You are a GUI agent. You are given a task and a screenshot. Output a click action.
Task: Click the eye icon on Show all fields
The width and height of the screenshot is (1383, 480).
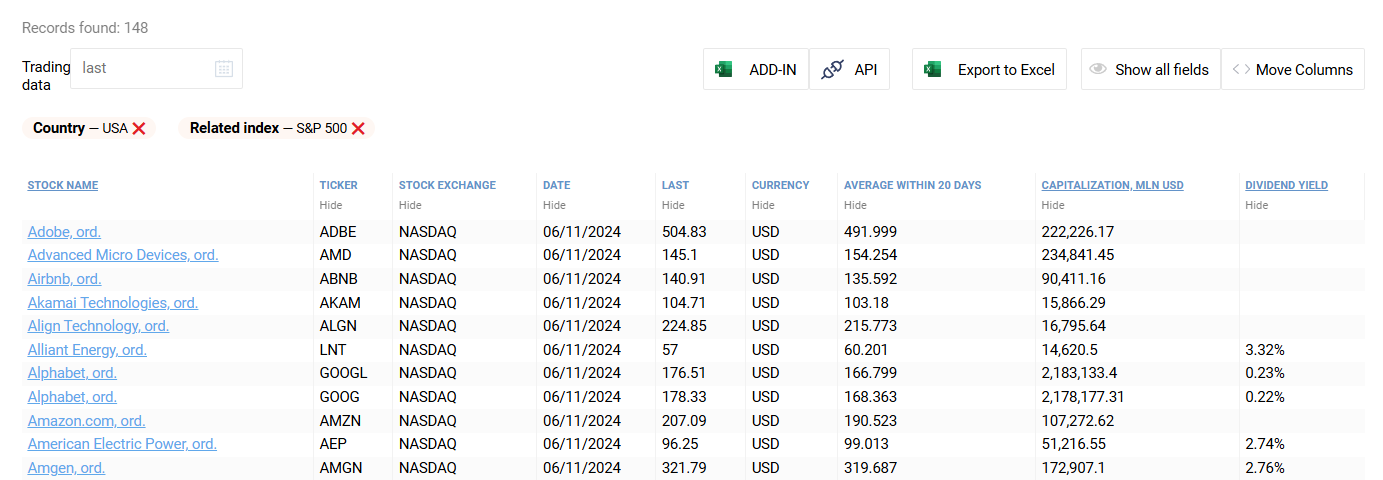click(1098, 70)
